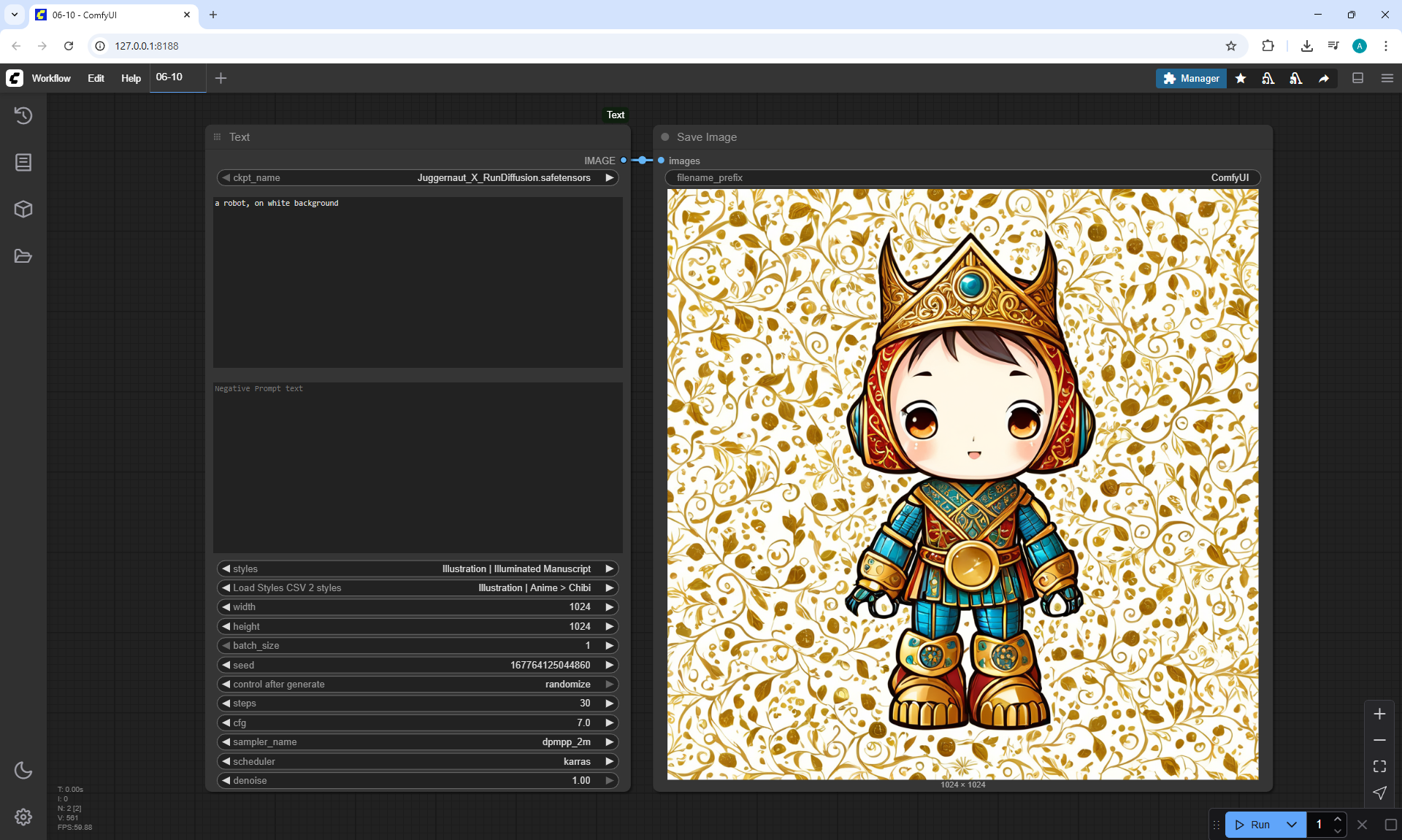Click the Manager button

pyautogui.click(x=1191, y=78)
